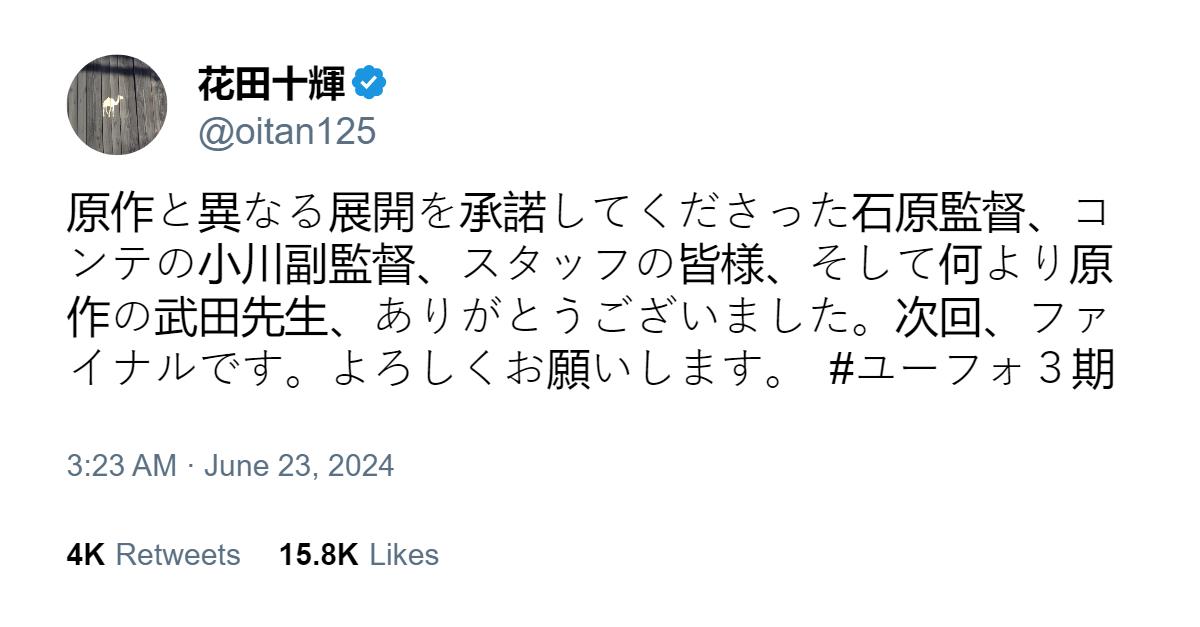The height and width of the screenshot is (627, 1200).
Task: Click the 3:23 AM timestamp
Action: click(121, 466)
